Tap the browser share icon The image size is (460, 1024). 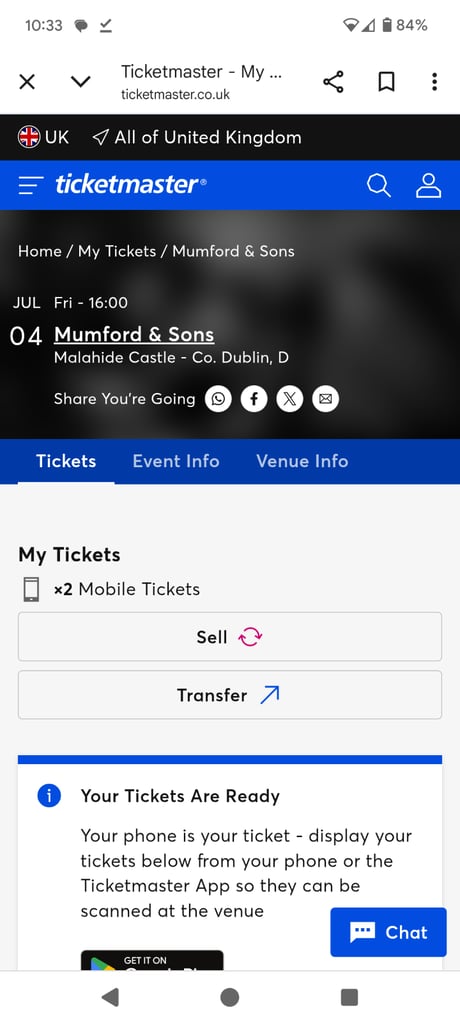coord(333,82)
